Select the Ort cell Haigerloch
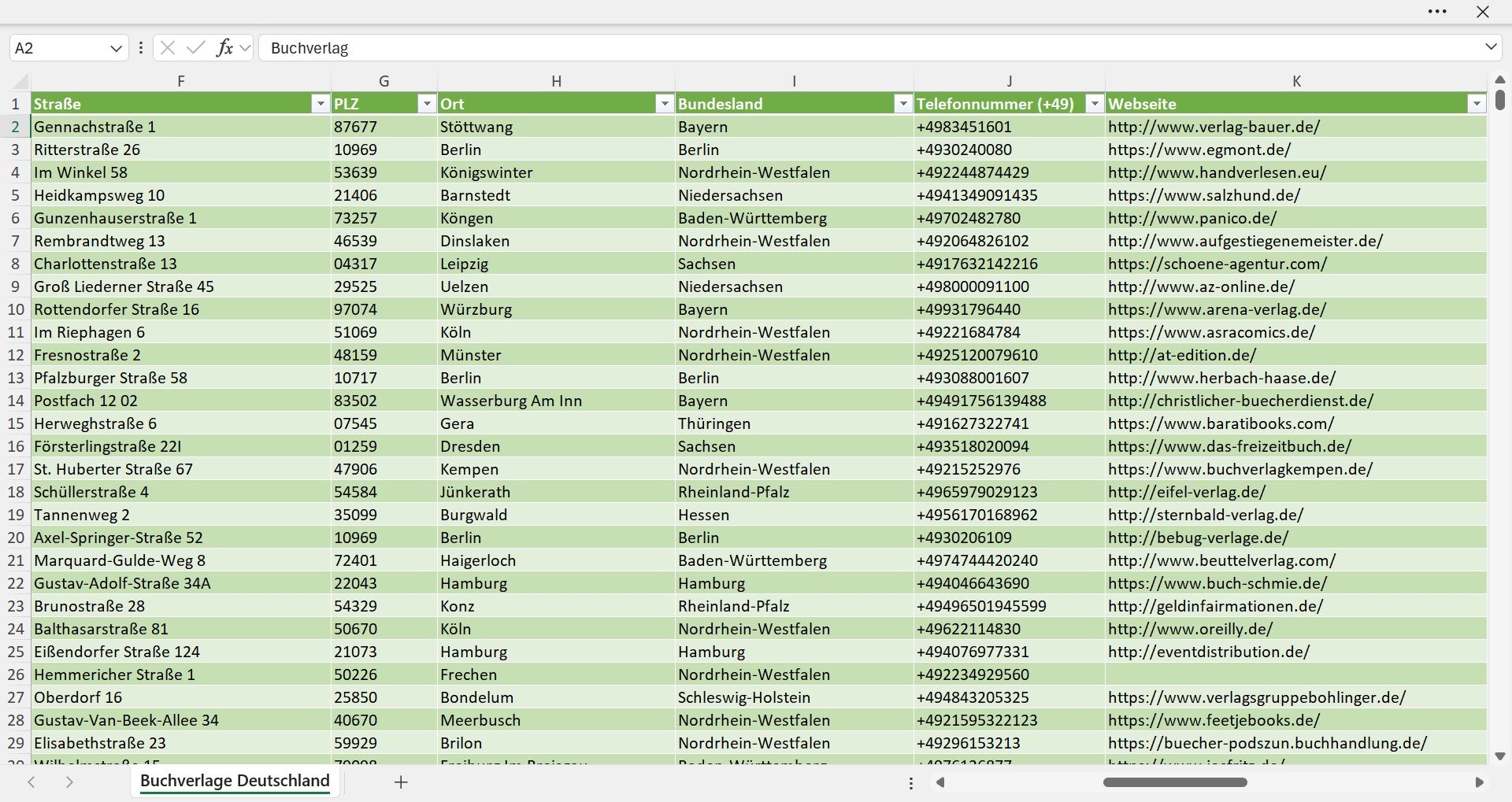 (556, 560)
